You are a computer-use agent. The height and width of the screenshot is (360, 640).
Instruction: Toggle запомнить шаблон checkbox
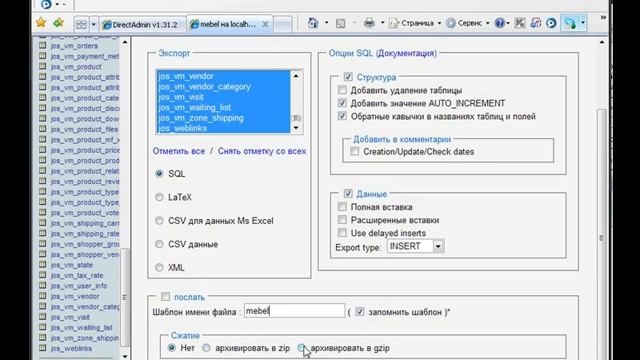[360, 312]
